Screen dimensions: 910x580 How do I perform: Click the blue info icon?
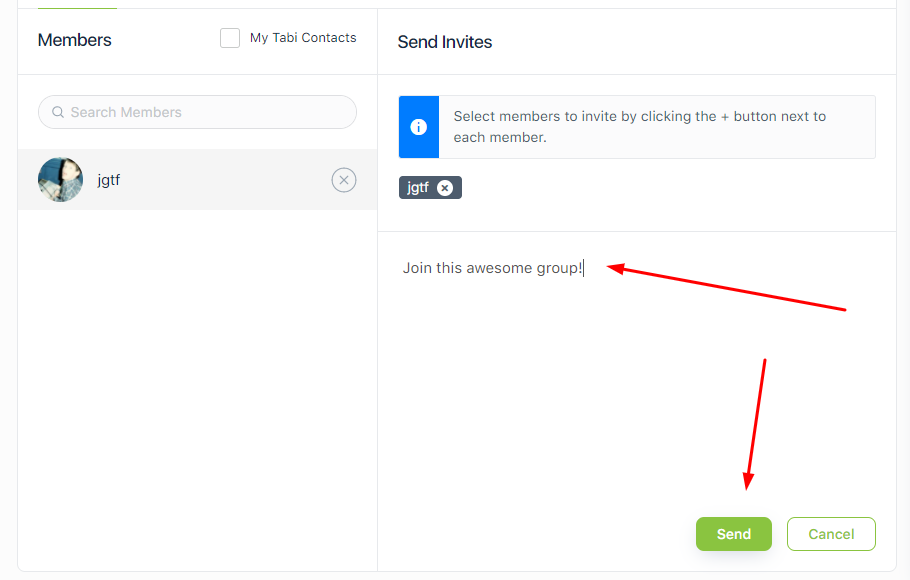pos(418,127)
